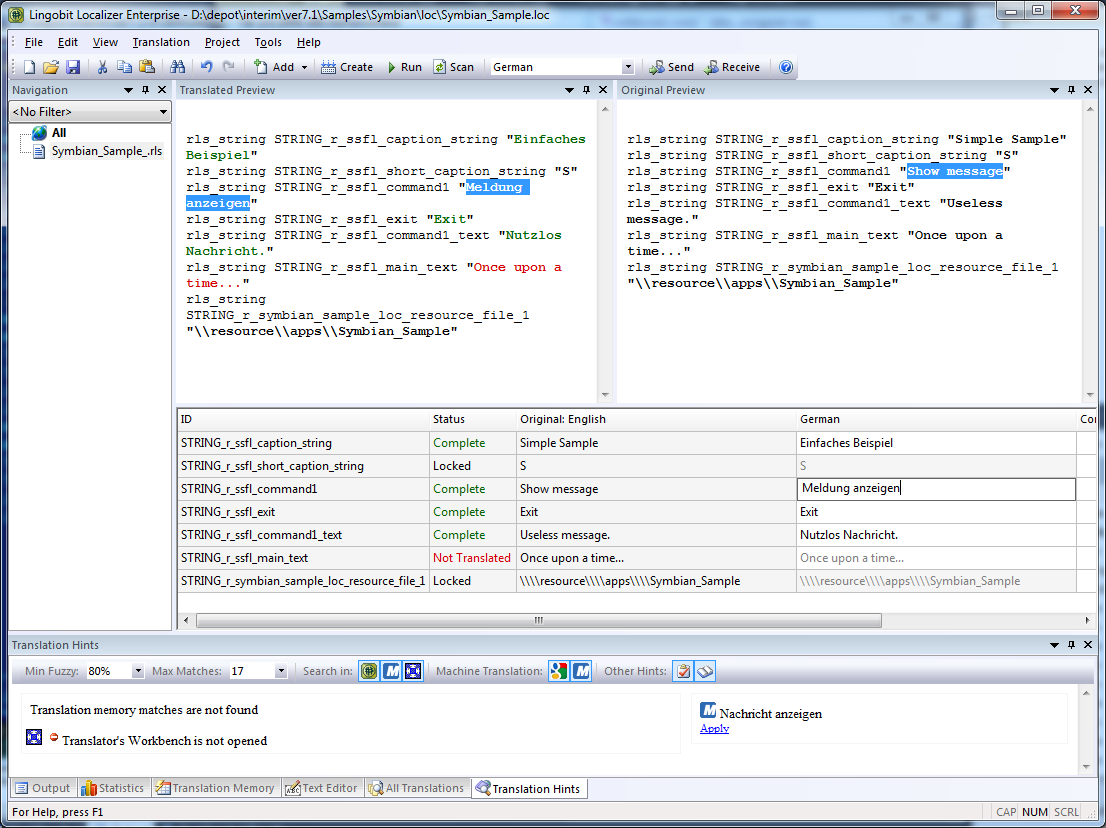Click the Copy toolbar icon

(x=124, y=67)
